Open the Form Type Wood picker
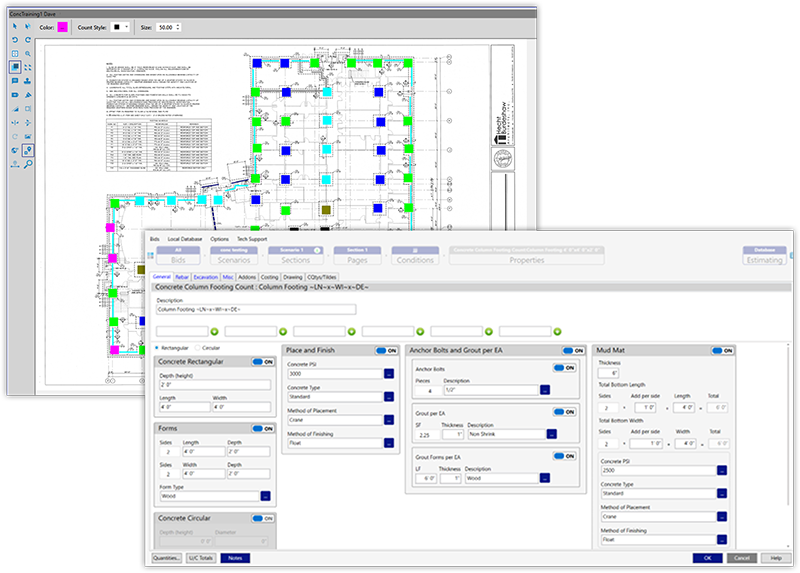This screenshot has height=573, width=800. (266, 495)
